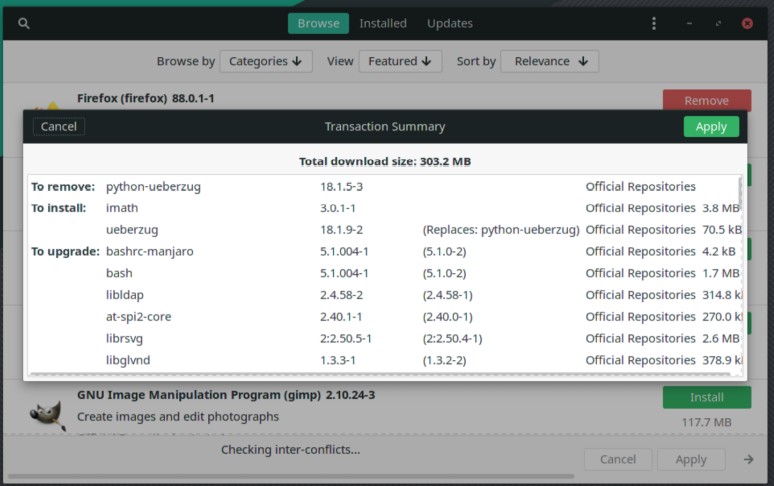Switch to the Updates tab
The image size is (774, 486).
pos(450,23)
